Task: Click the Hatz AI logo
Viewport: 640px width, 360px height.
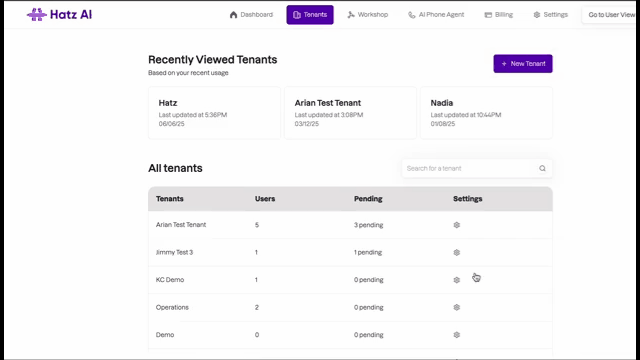Action: point(60,15)
